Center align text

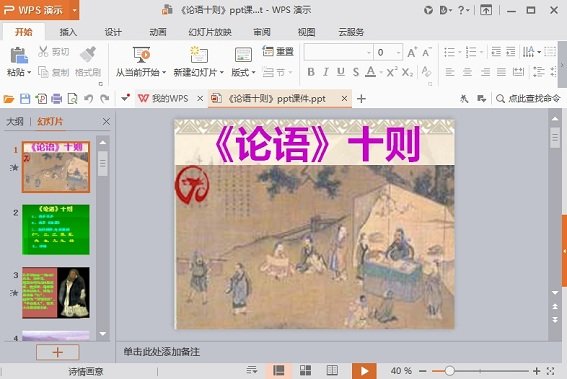pyautogui.click(x=467, y=72)
